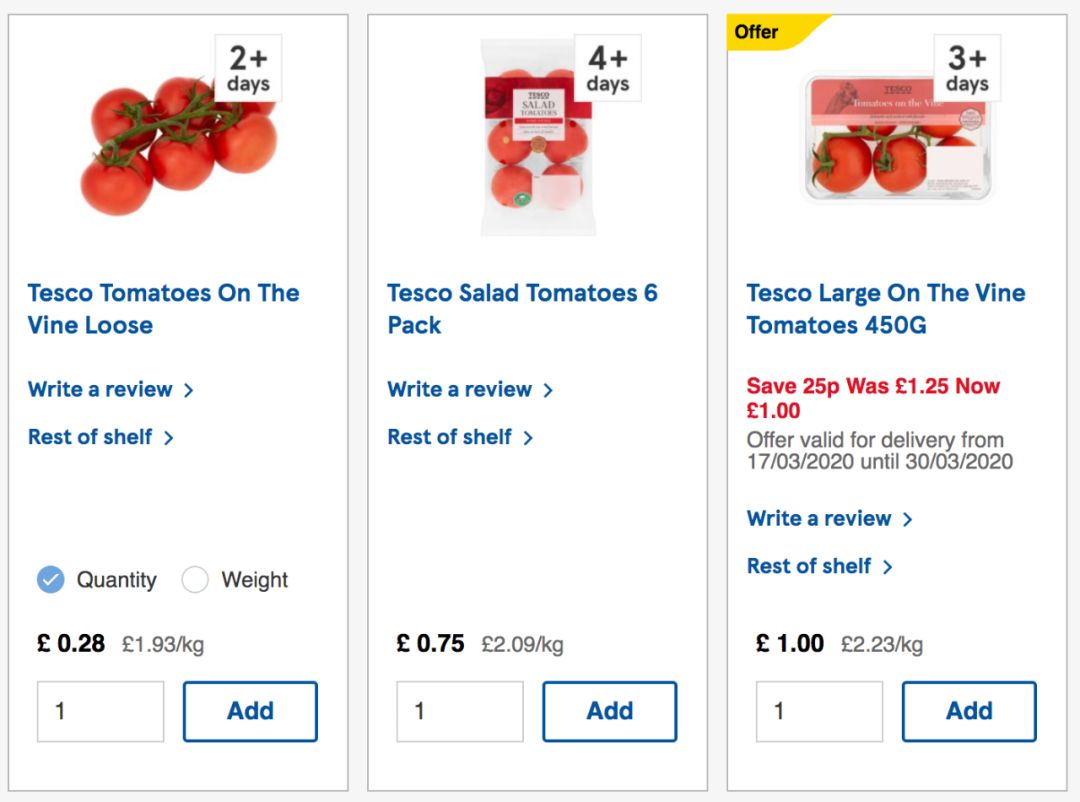Select the Quantity radio option
The width and height of the screenshot is (1080, 802).
(x=51, y=580)
